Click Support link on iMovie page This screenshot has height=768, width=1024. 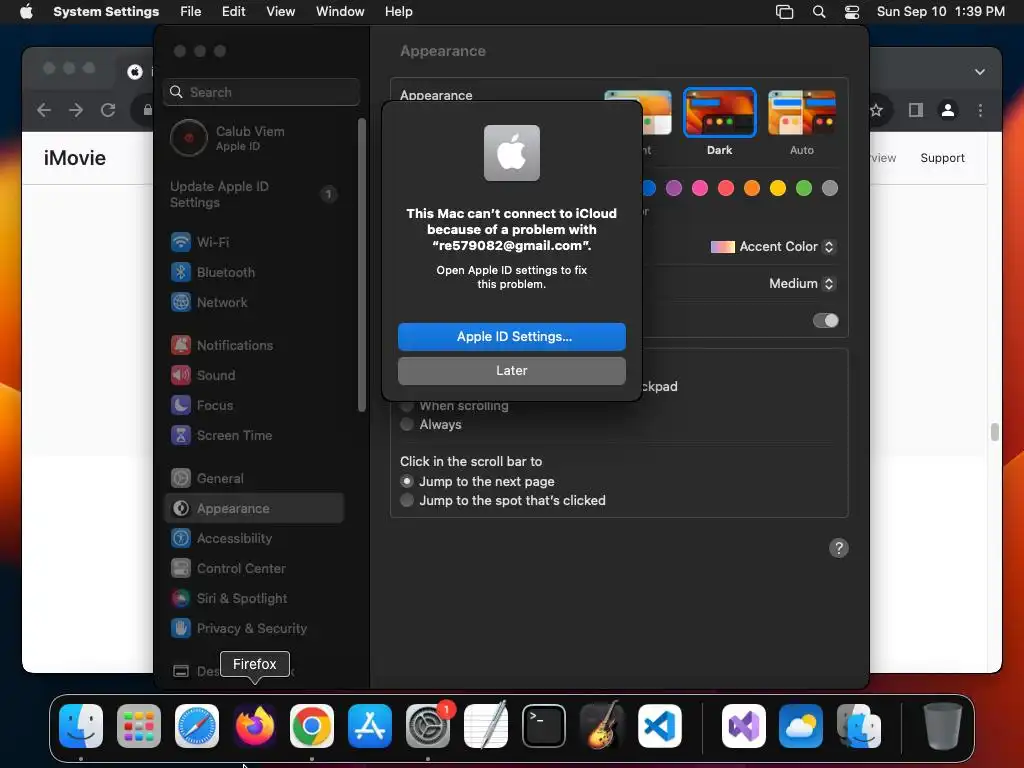click(942, 158)
